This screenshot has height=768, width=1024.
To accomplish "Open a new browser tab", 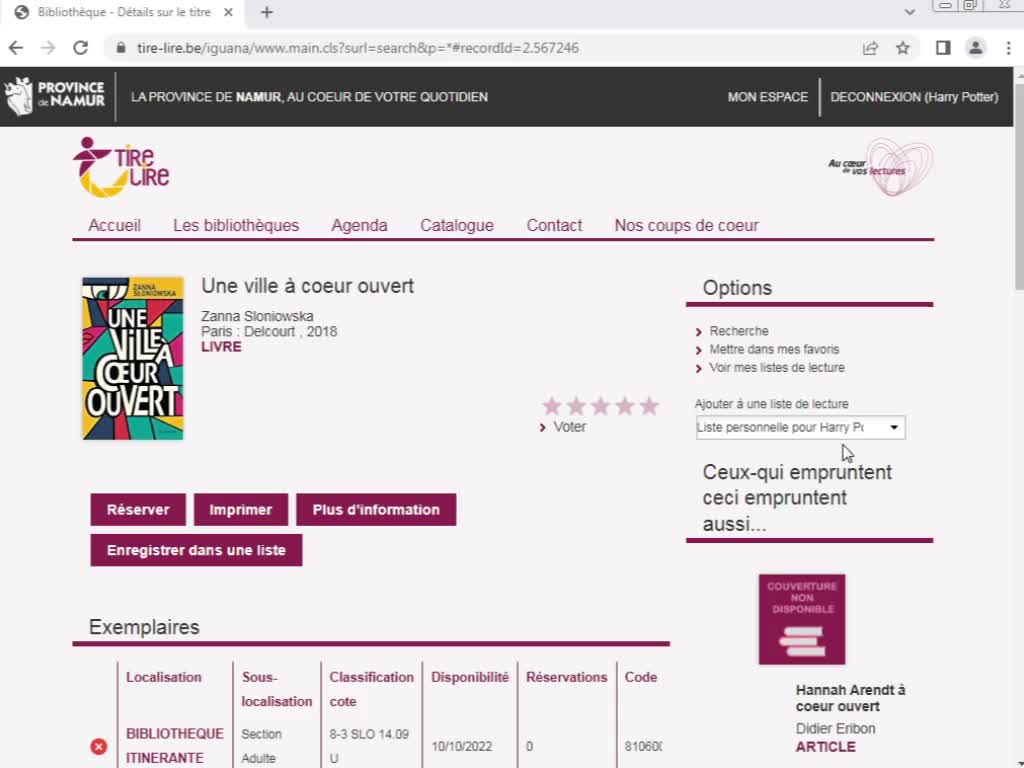I will click(266, 12).
